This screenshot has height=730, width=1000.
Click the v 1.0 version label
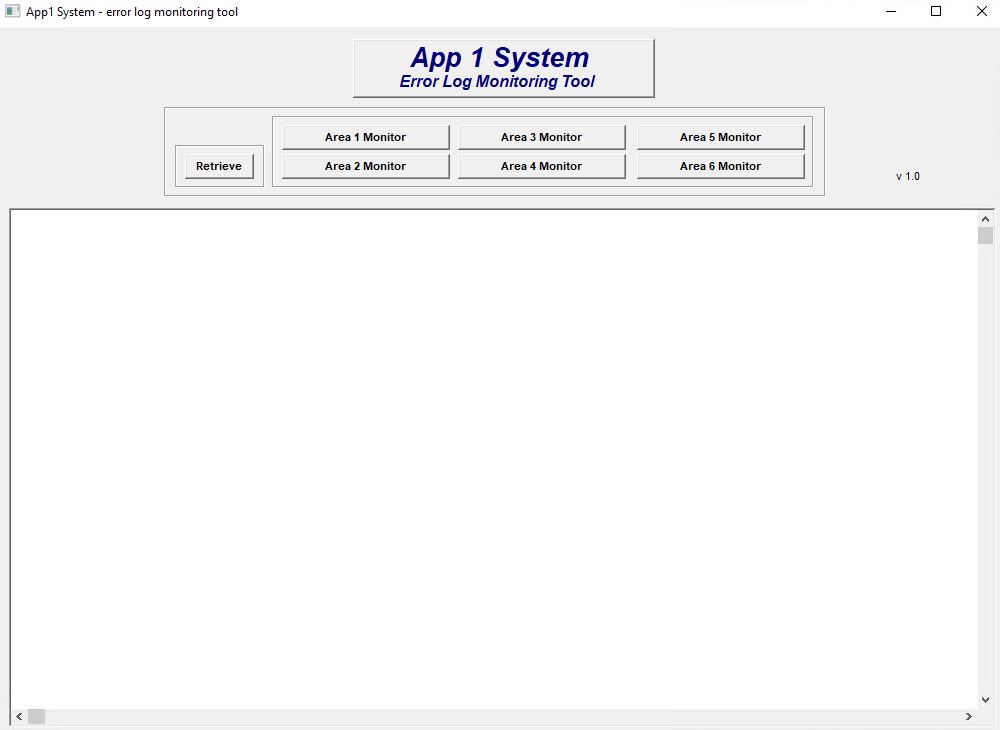908,176
